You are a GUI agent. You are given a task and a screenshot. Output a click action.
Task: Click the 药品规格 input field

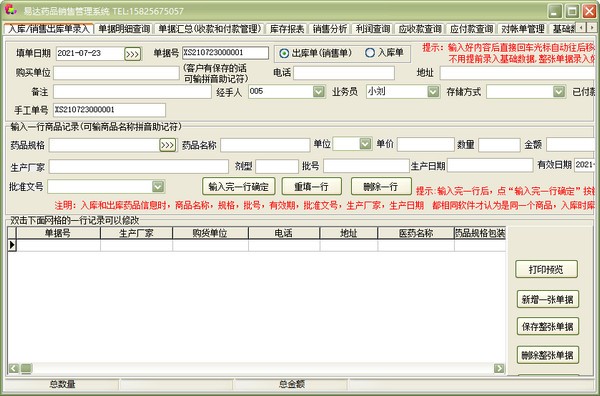coord(104,145)
